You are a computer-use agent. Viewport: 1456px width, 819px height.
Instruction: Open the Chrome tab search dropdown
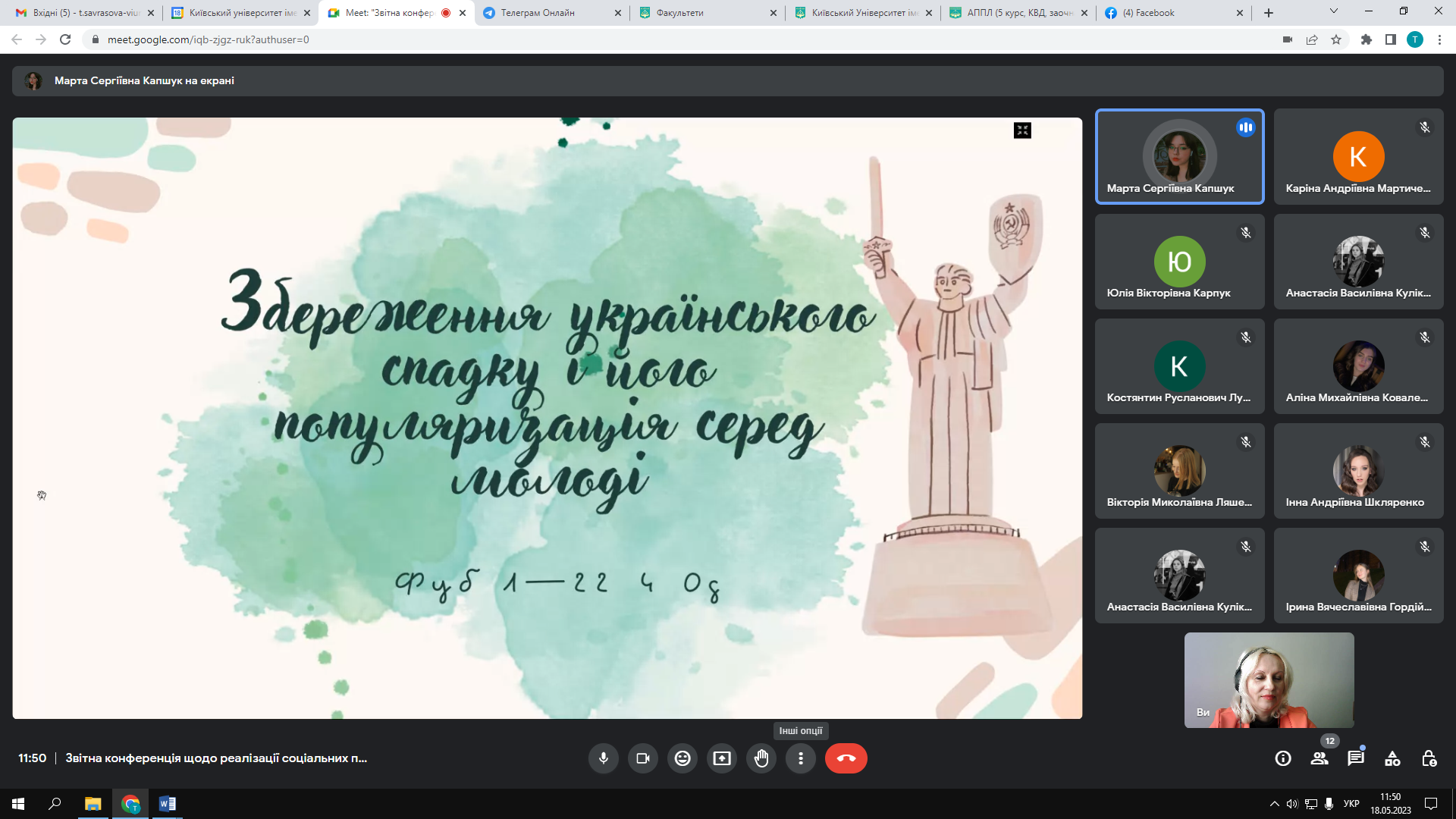pos(1333,11)
